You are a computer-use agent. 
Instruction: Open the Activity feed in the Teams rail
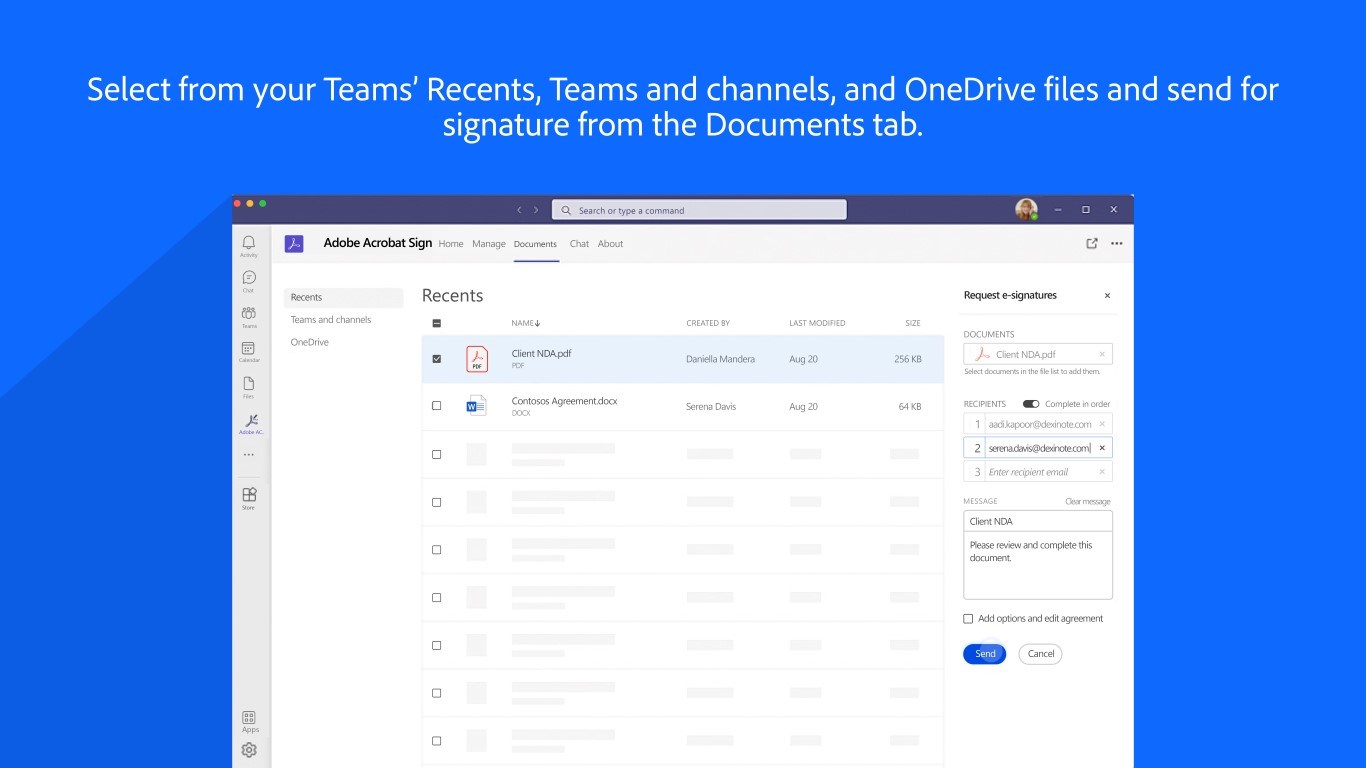(248, 246)
